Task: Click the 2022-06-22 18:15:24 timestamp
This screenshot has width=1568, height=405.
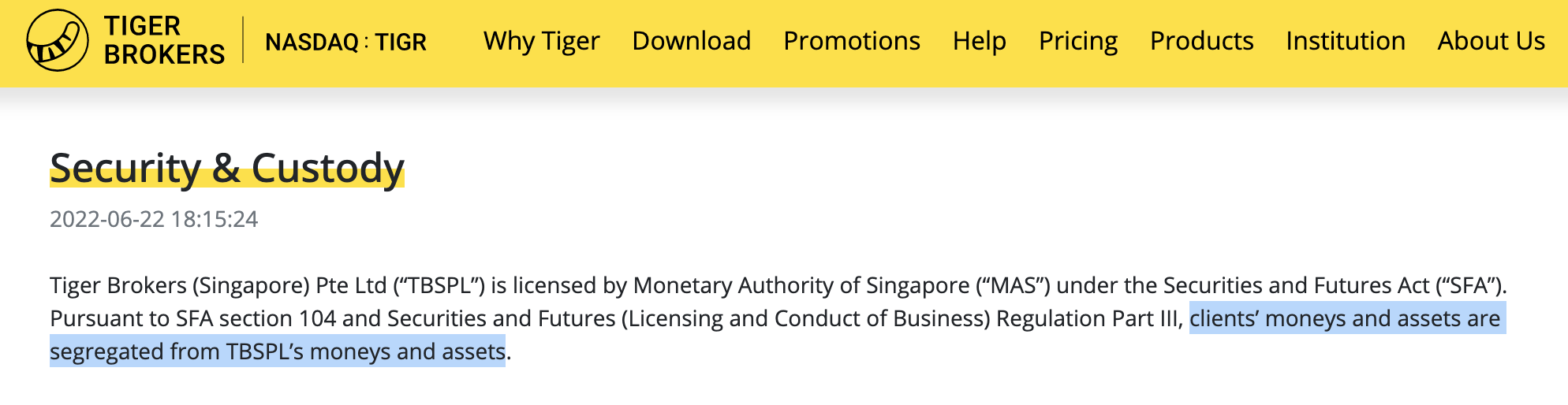Action: (x=154, y=219)
